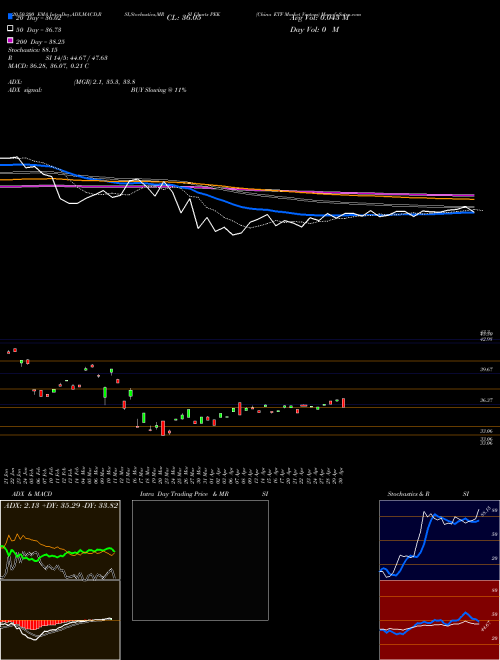Click the empty intraday price chart box

click(x=200, y=560)
